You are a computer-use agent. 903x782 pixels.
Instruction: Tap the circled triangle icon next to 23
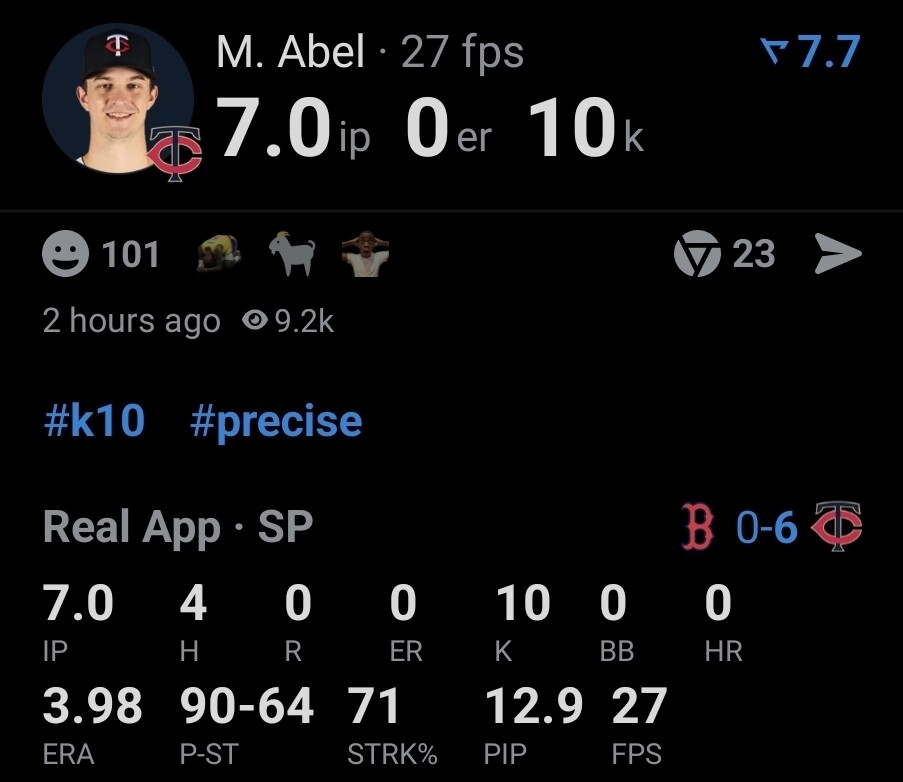coord(697,254)
